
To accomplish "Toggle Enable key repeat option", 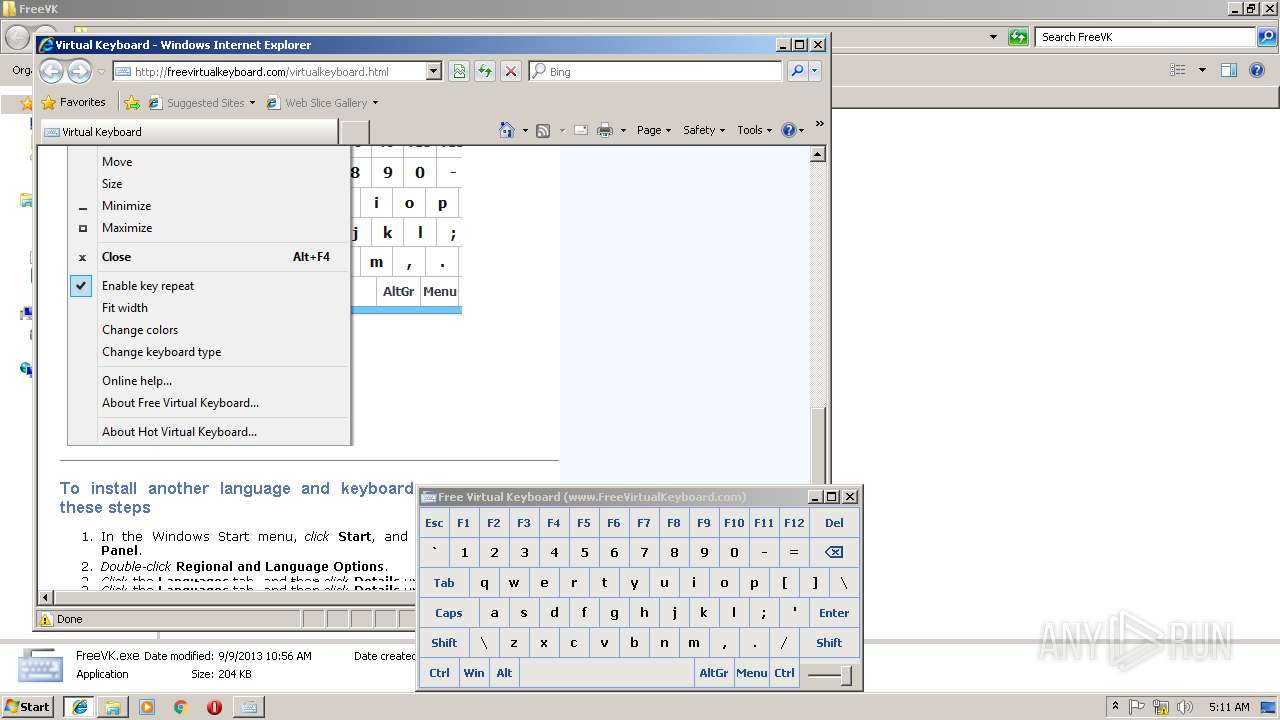I will click(148, 286).
